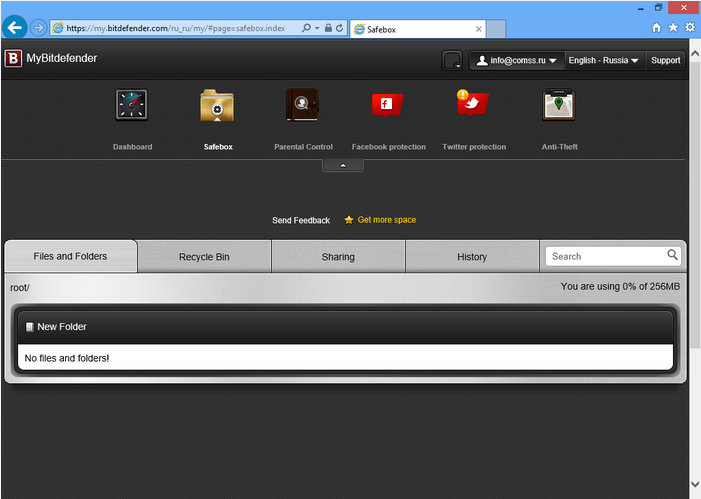Click the vertical scrollbar down arrow

(x=695, y=484)
